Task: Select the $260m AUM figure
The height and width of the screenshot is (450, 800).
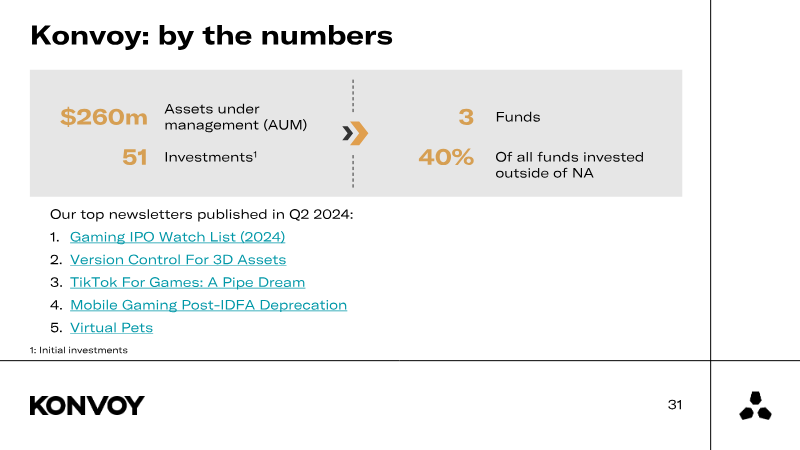Action: pos(103,117)
